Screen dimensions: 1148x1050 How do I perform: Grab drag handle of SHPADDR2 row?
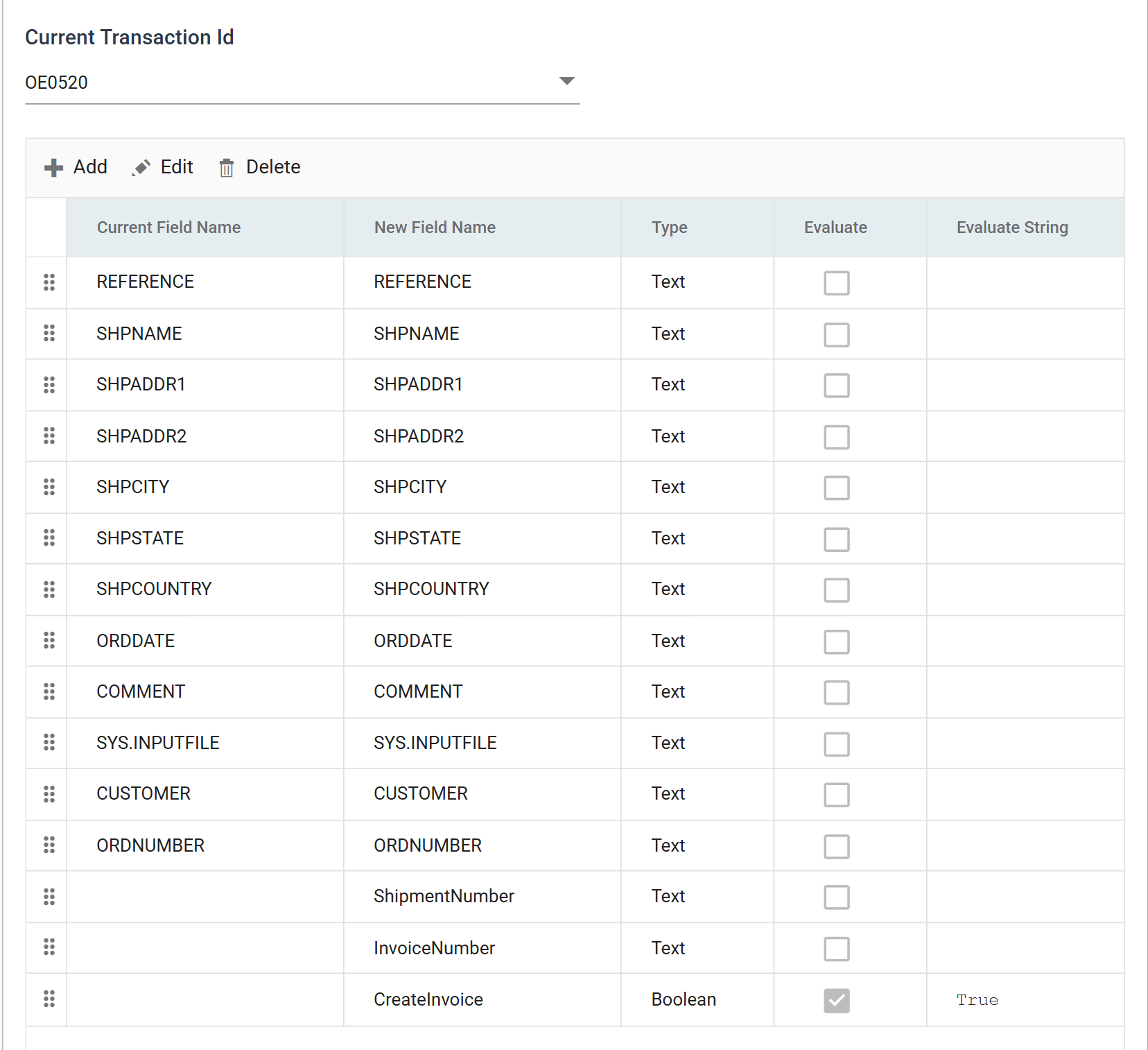pos(49,436)
